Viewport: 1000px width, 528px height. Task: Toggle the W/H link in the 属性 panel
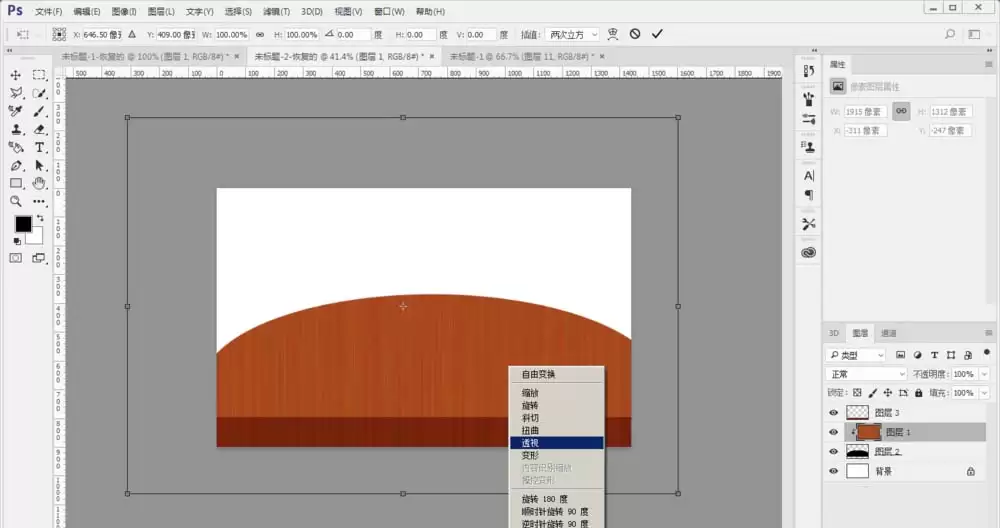point(901,111)
